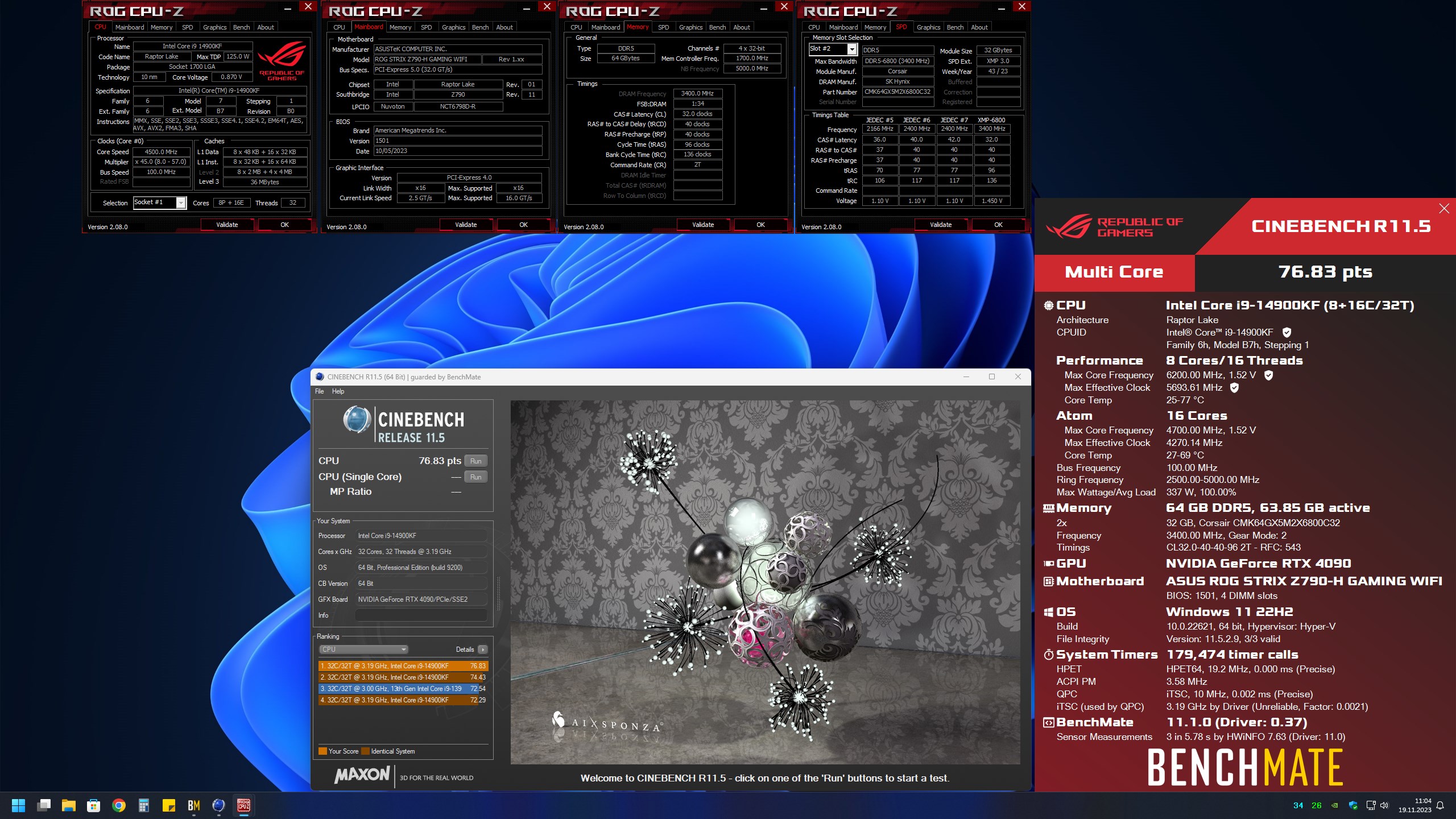The width and height of the screenshot is (1456, 819).
Task: Close the BenchMate result panel with X
Action: pos(1443,209)
